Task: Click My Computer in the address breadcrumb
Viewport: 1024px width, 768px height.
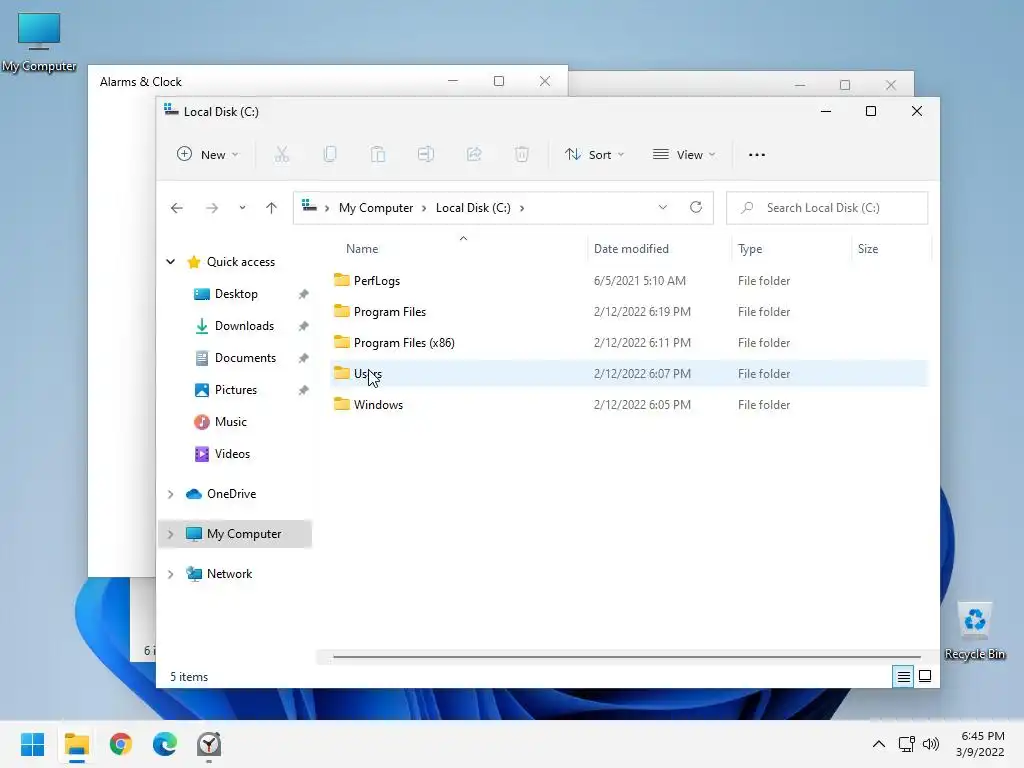Action: (376, 208)
